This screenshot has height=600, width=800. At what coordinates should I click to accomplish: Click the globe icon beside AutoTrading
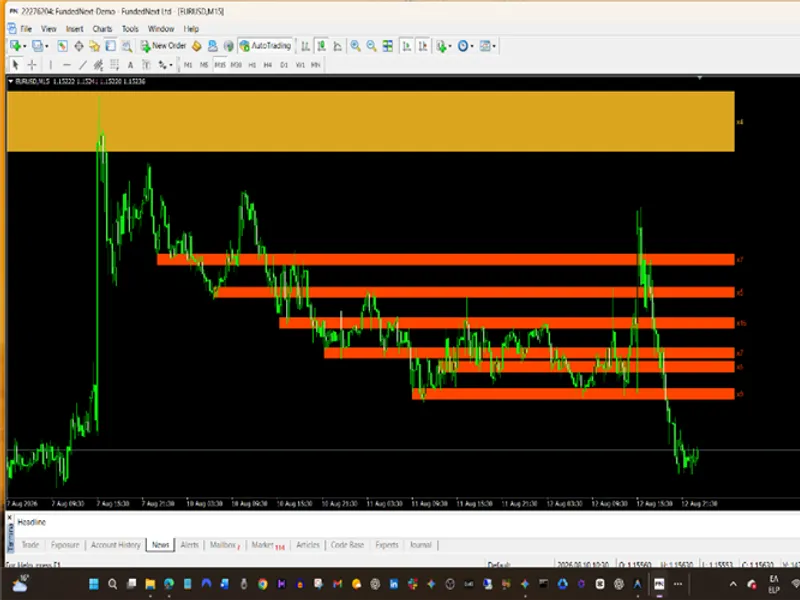pos(229,46)
